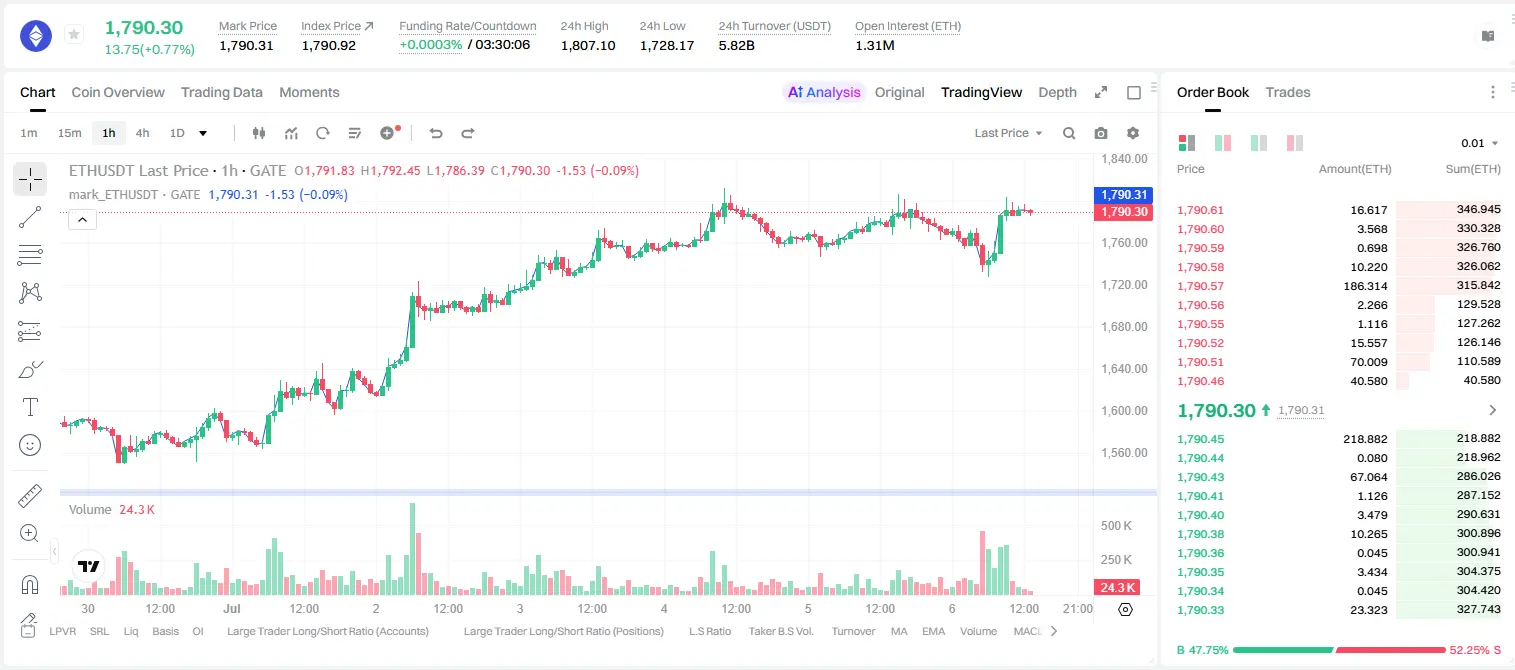Screen dimensions: 1515x670
Task: Show sell orders only in order book
Action: 1295,143
